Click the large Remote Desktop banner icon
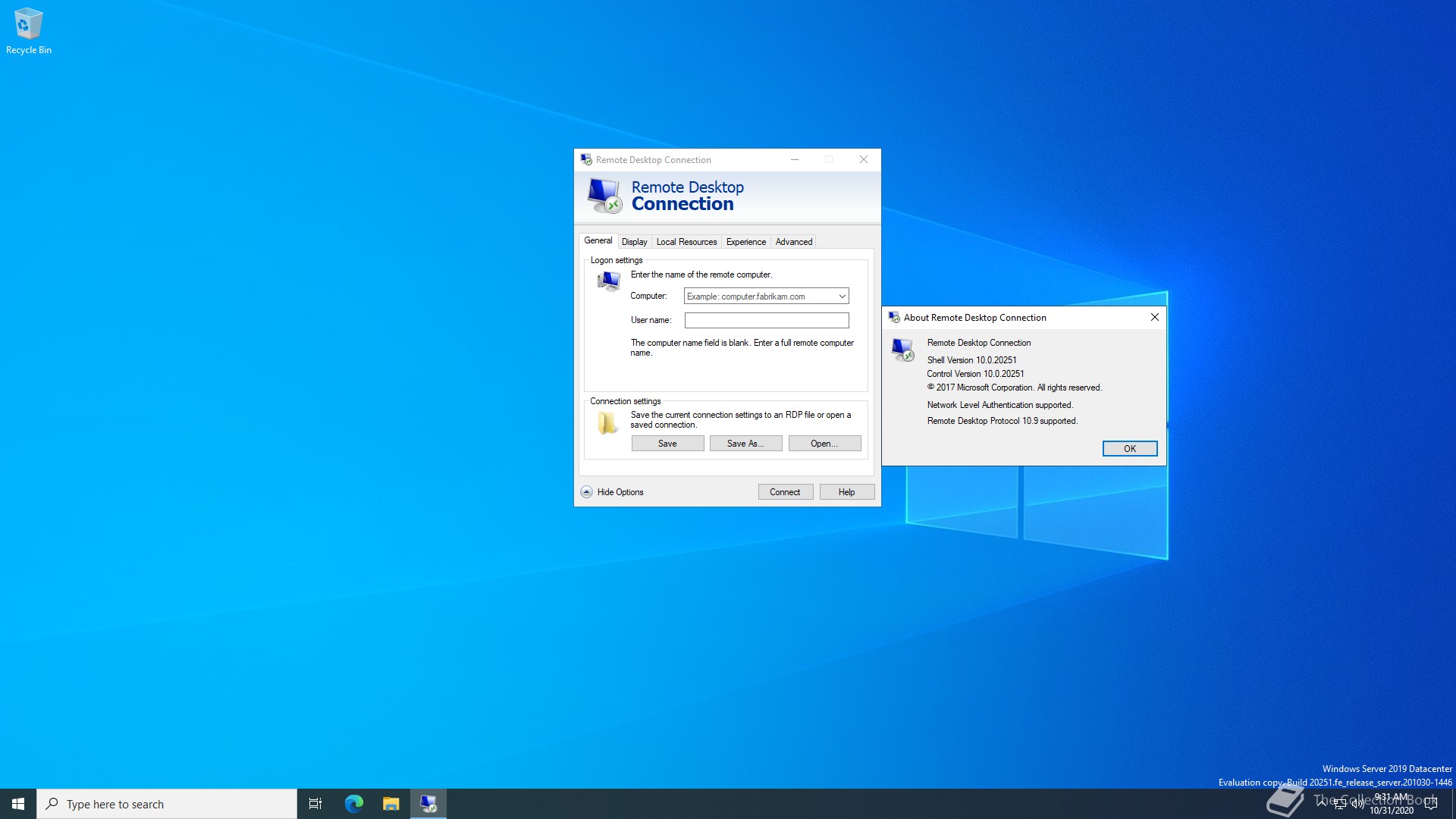 tap(604, 196)
